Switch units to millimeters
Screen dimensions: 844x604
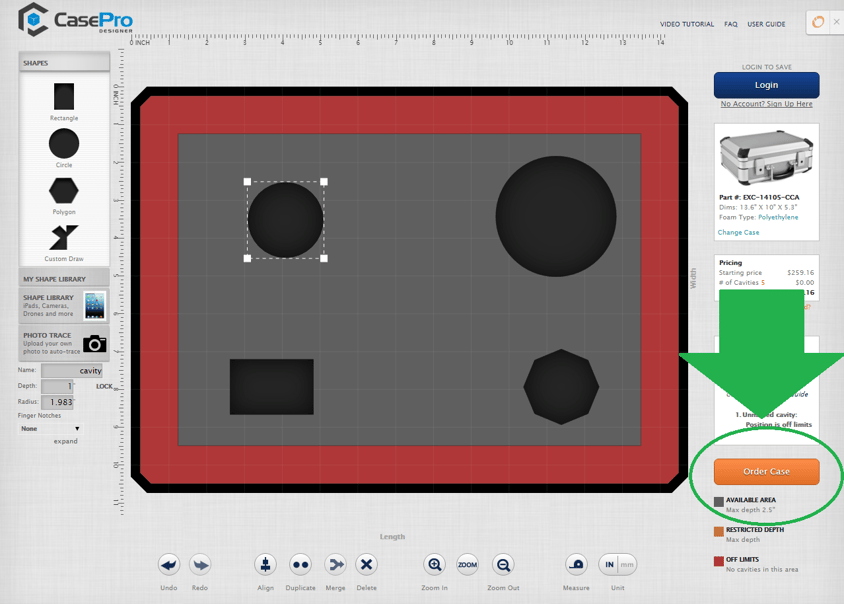[x=627, y=564]
